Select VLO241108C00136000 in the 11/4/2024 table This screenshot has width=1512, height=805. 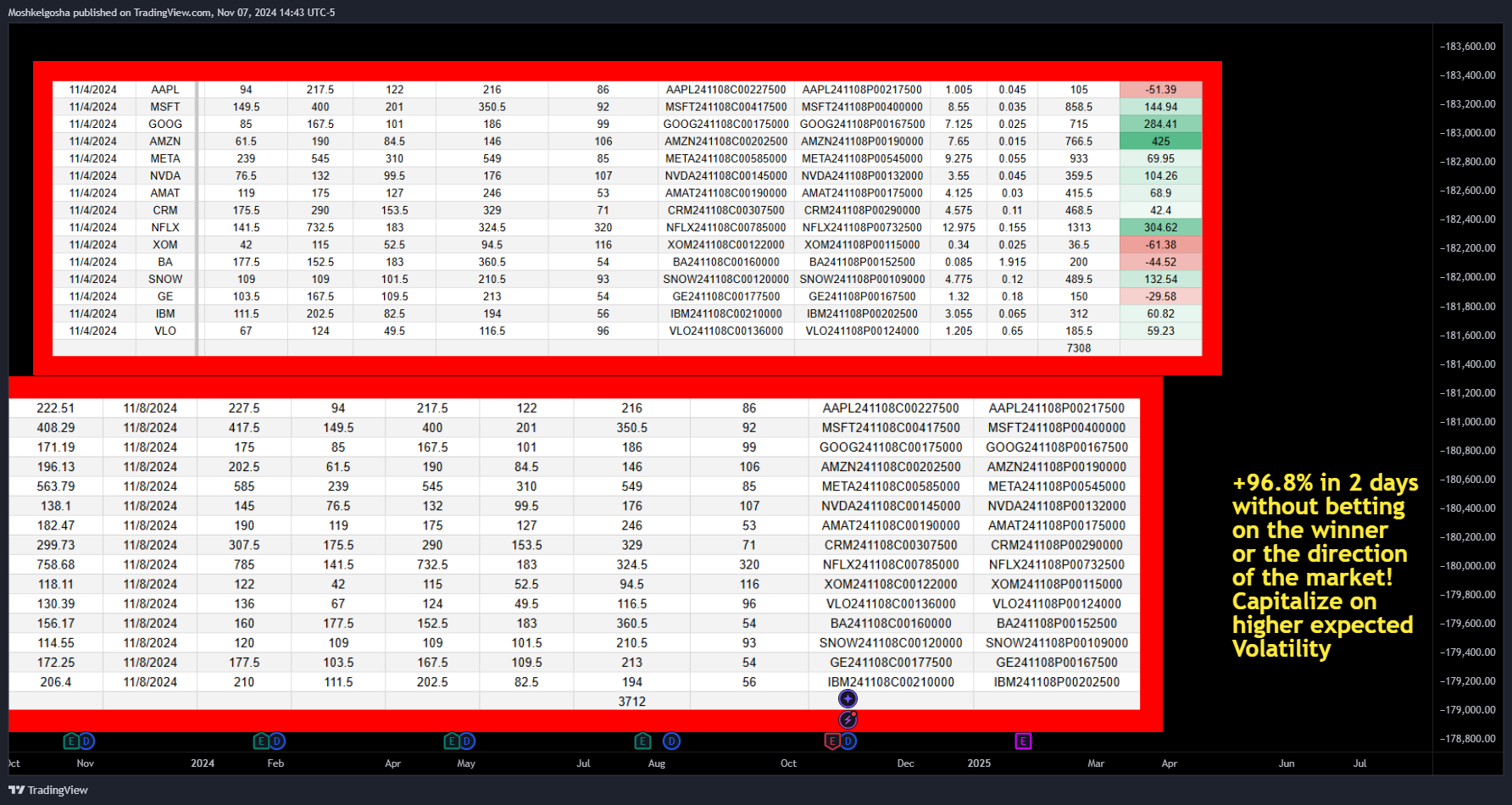click(x=725, y=331)
